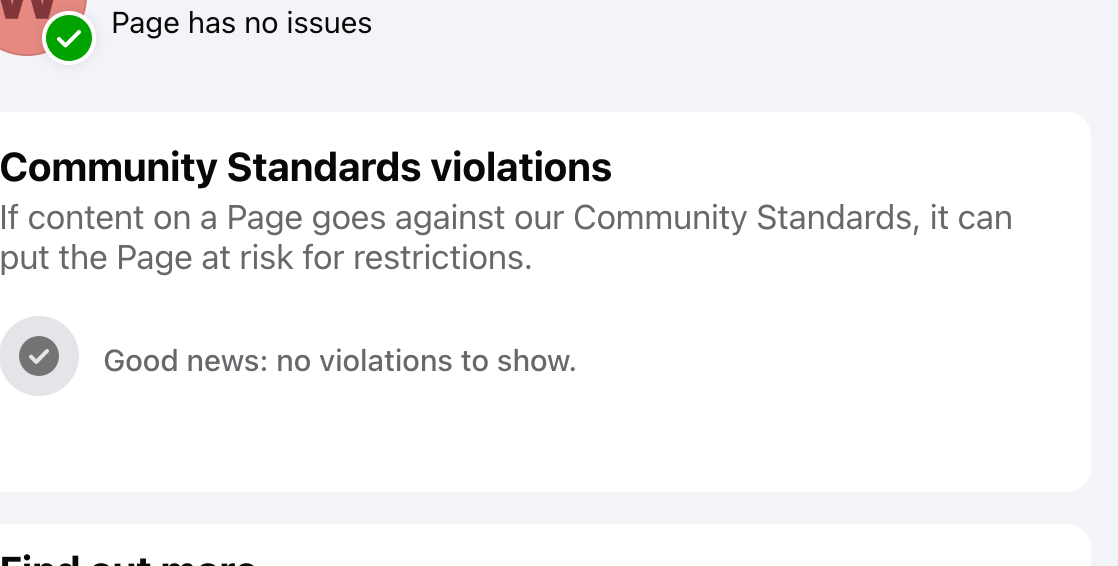
Task: Click blank area below the no violations message
Action: tap(400, 440)
